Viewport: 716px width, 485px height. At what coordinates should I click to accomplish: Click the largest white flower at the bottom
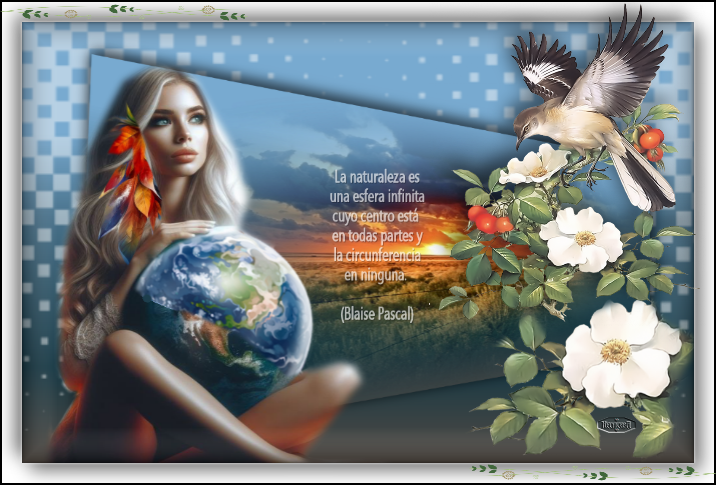click(616, 350)
